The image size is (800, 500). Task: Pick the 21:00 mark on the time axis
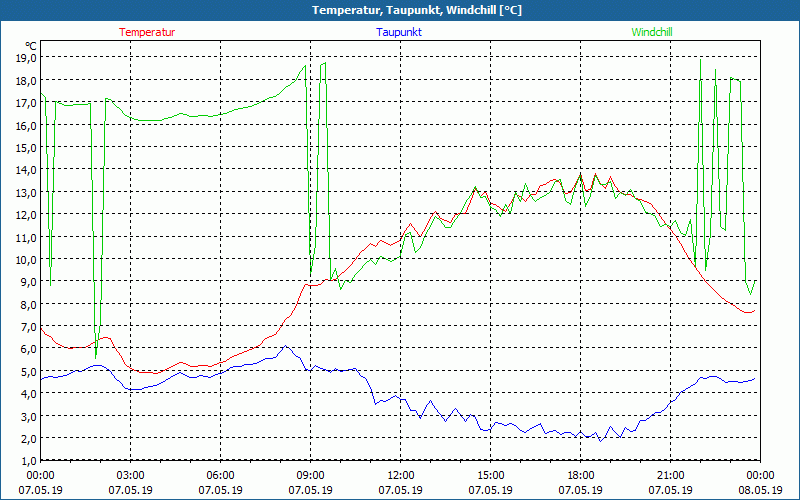click(670, 475)
